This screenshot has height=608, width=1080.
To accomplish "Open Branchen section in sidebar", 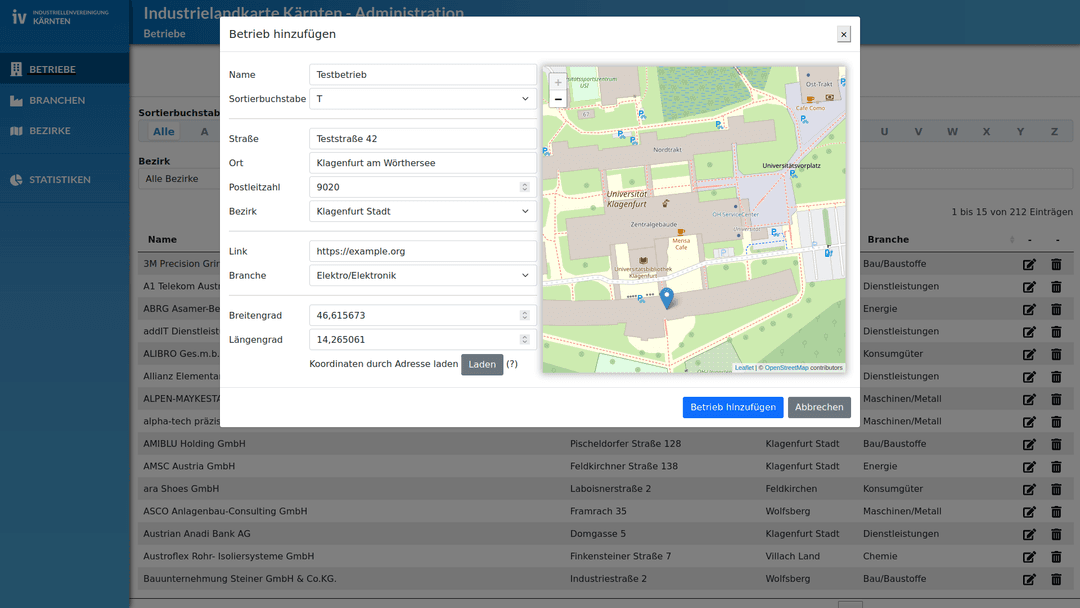I will pos(64,100).
